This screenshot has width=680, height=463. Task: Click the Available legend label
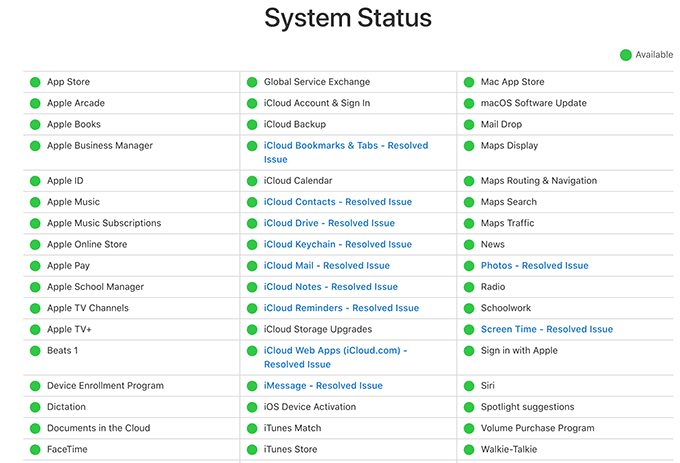click(x=654, y=55)
